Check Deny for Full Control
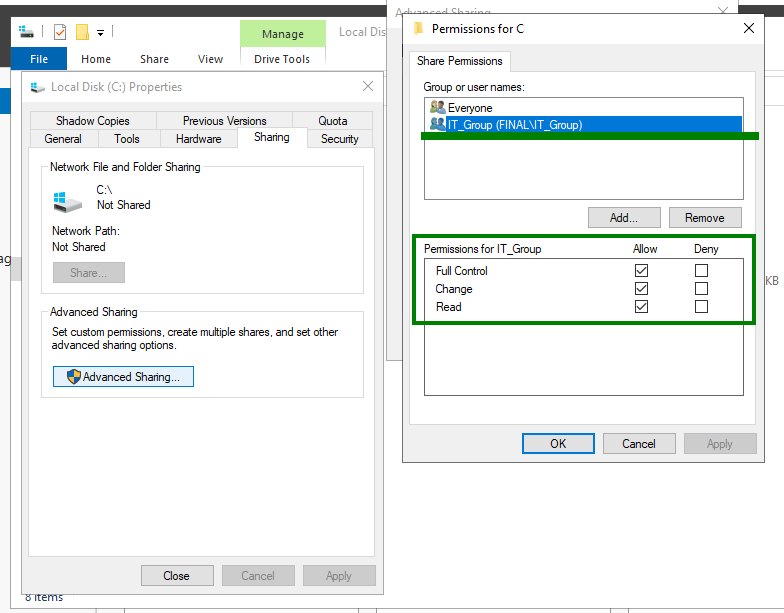 pos(702,270)
